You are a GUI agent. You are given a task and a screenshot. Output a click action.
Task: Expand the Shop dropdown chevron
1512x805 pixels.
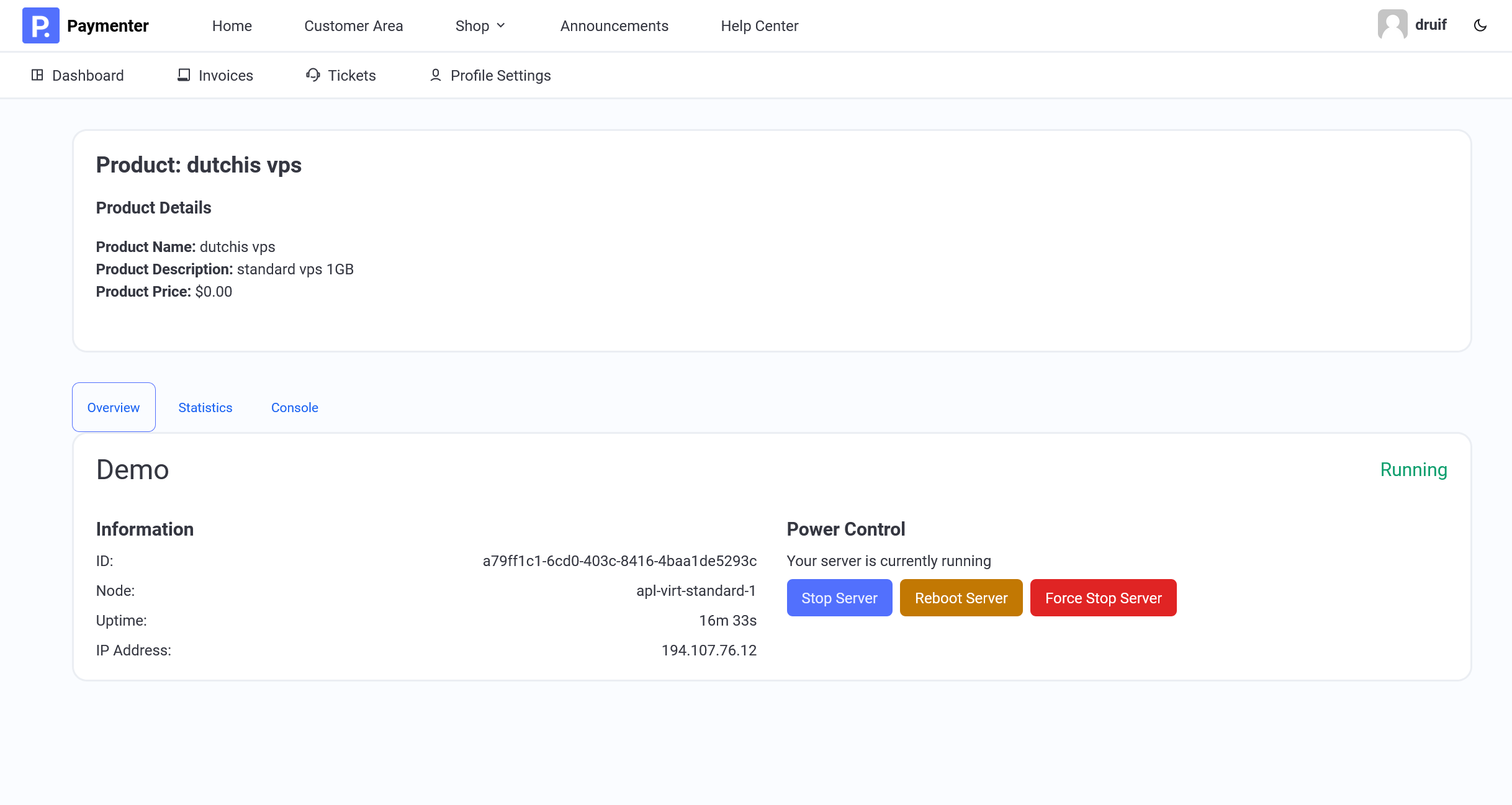coord(501,25)
